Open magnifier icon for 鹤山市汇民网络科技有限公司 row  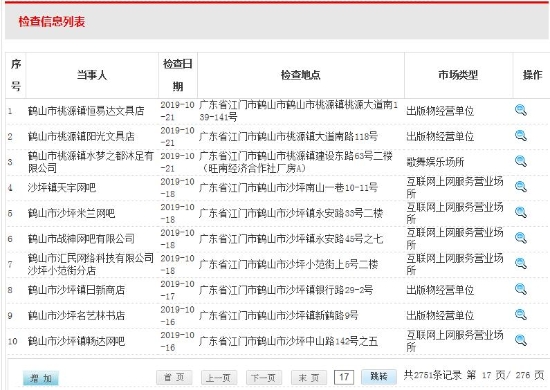[521, 263]
